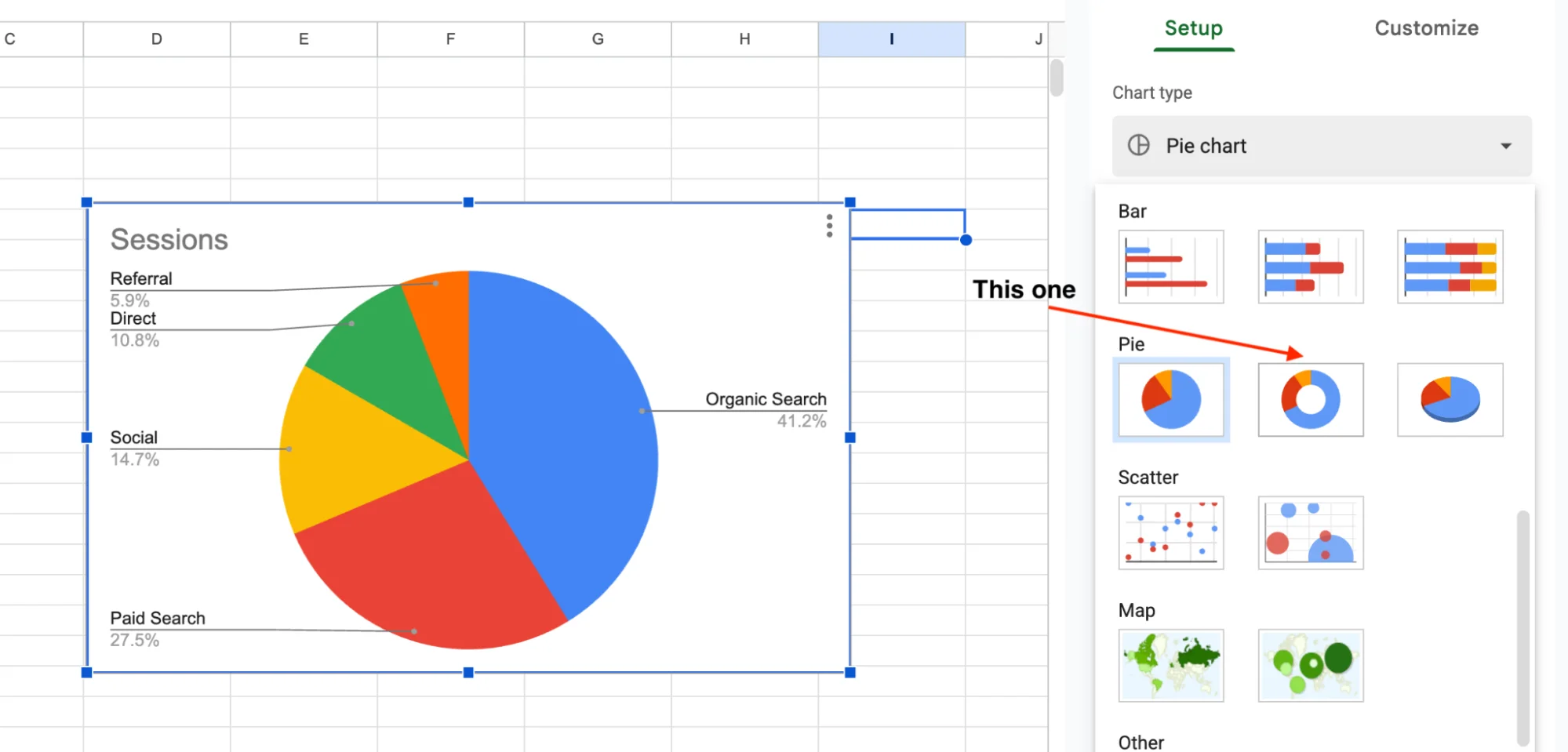Click the Map section heading
This screenshot has height=752, width=1568.
(x=1137, y=611)
